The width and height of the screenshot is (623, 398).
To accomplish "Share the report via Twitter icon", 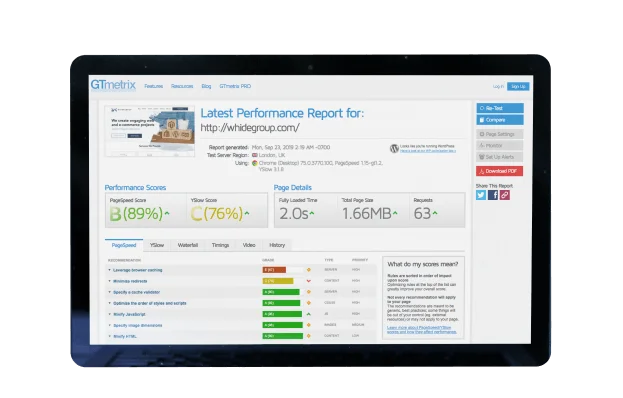I will tap(481, 195).
